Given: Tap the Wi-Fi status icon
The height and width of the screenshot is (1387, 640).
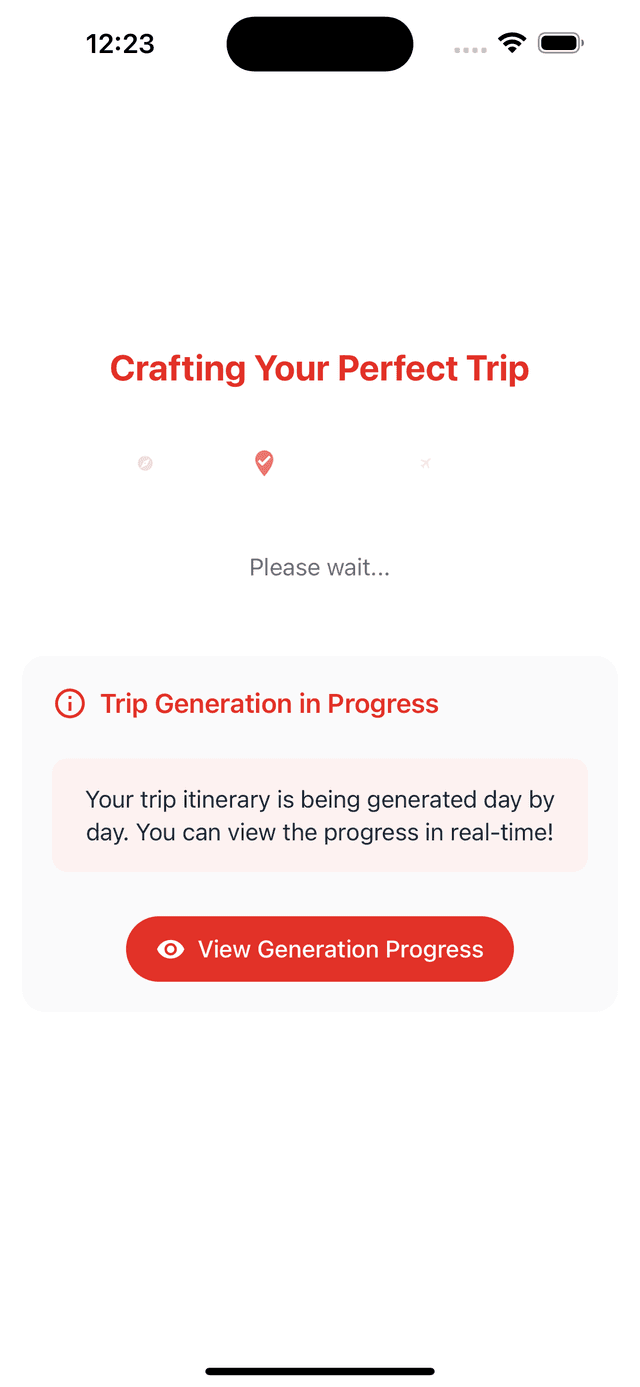Looking at the screenshot, I should [x=511, y=43].
